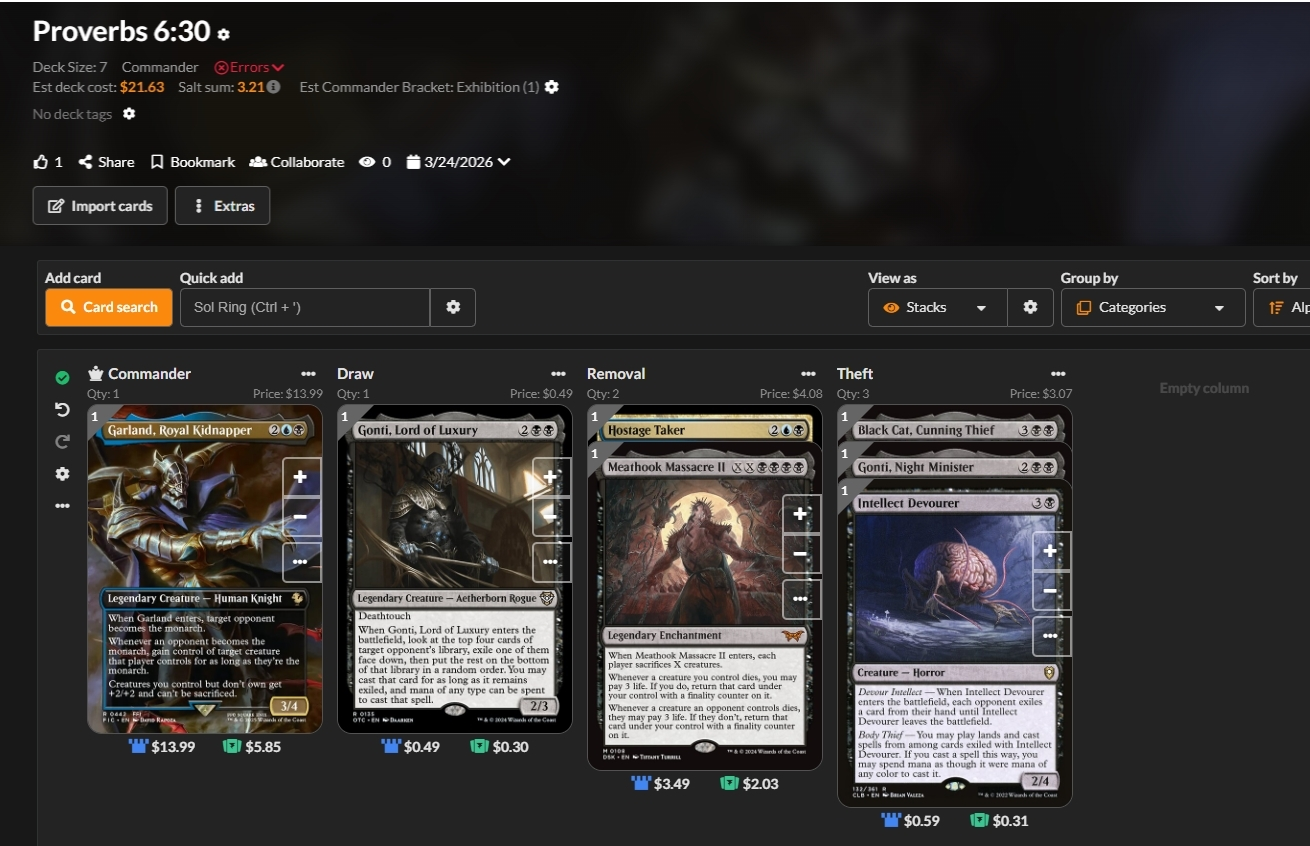Image resolution: width=1310 pixels, height=846 pixels.
Task: Open TCGplayer $5.85 price link
Action: click(x=252, y=746)
